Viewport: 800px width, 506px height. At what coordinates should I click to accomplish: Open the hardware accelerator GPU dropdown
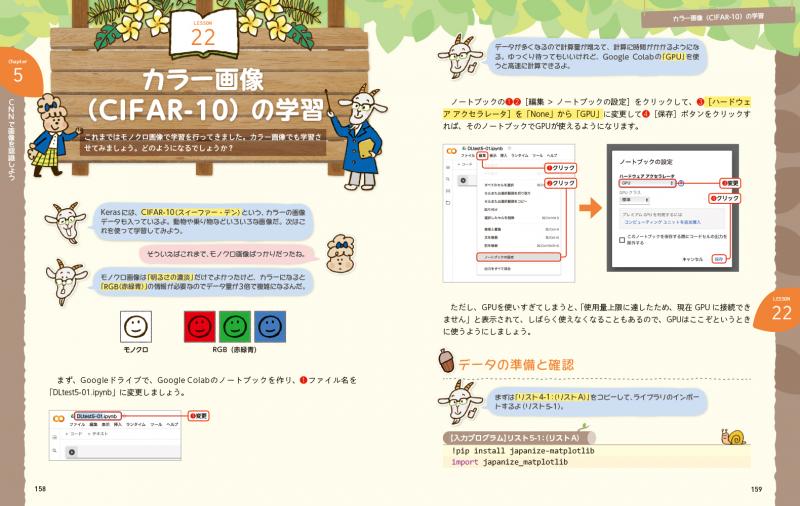click(x=646, y=183)
